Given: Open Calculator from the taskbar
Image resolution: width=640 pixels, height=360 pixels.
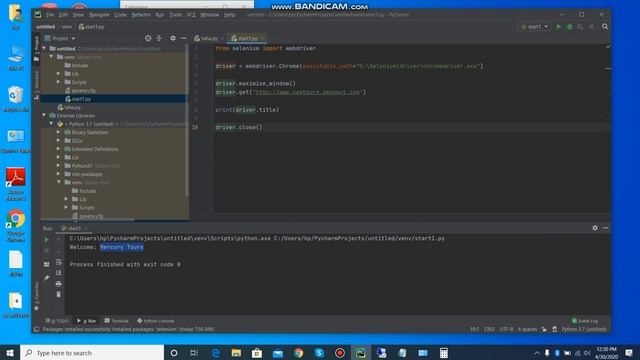Looking at the screenshot, I should 444,353.
